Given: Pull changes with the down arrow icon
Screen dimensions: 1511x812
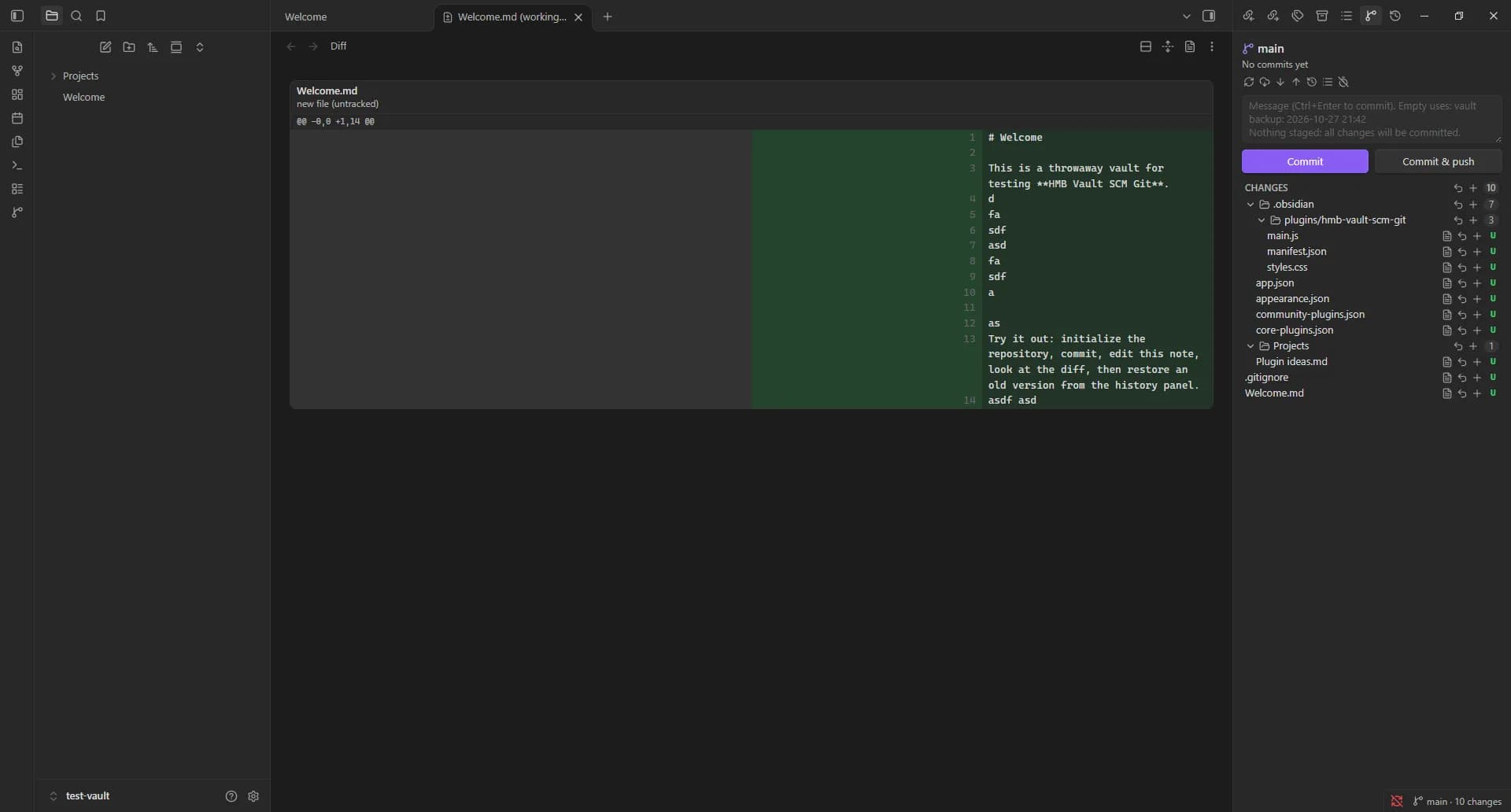Looking at the screenshot, I should 1280,82.
